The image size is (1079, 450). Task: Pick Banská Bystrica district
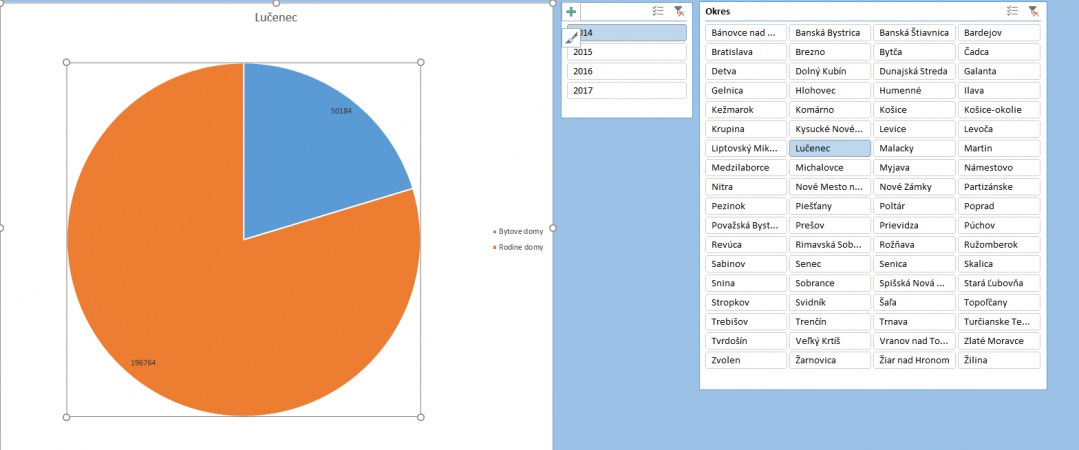click(830, 32)
